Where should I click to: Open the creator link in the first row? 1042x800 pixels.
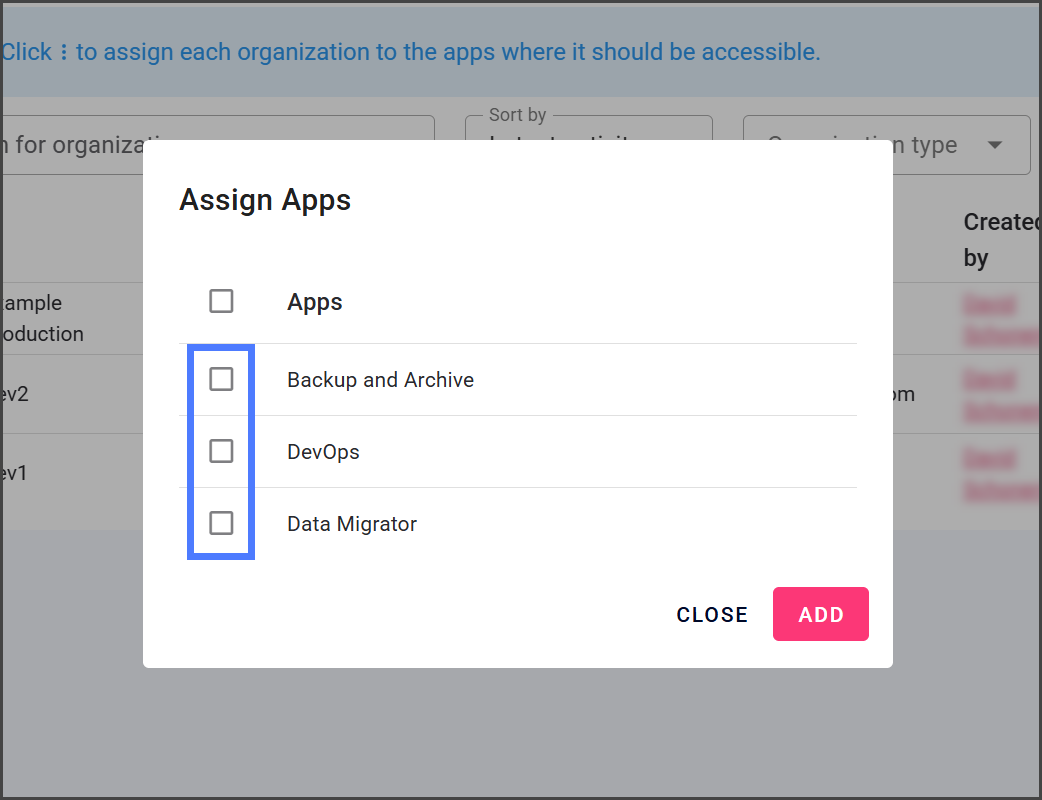pyautogui.click(x=1000, y=319)
